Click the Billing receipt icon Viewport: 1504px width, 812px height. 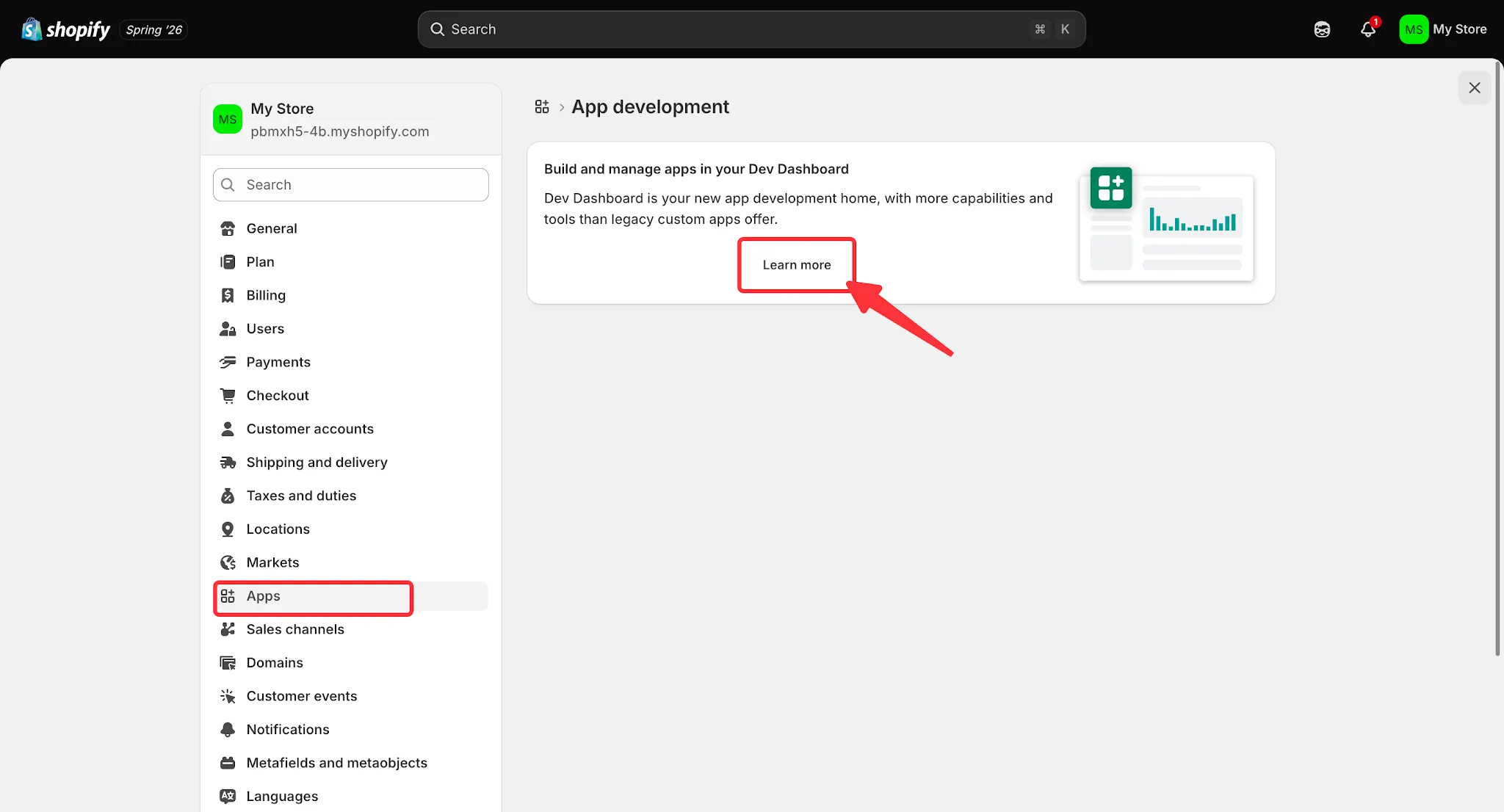point(228,295)
